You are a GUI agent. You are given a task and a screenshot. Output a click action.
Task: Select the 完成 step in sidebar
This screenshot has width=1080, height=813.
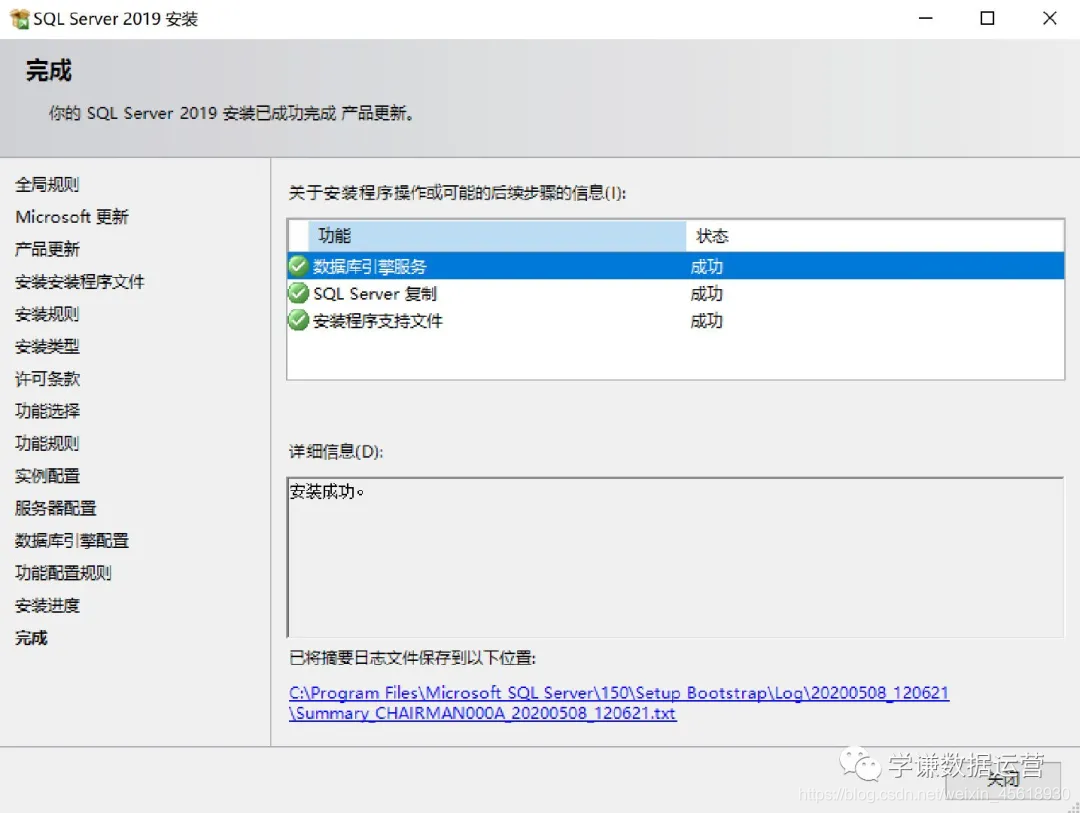coord(31,638)
